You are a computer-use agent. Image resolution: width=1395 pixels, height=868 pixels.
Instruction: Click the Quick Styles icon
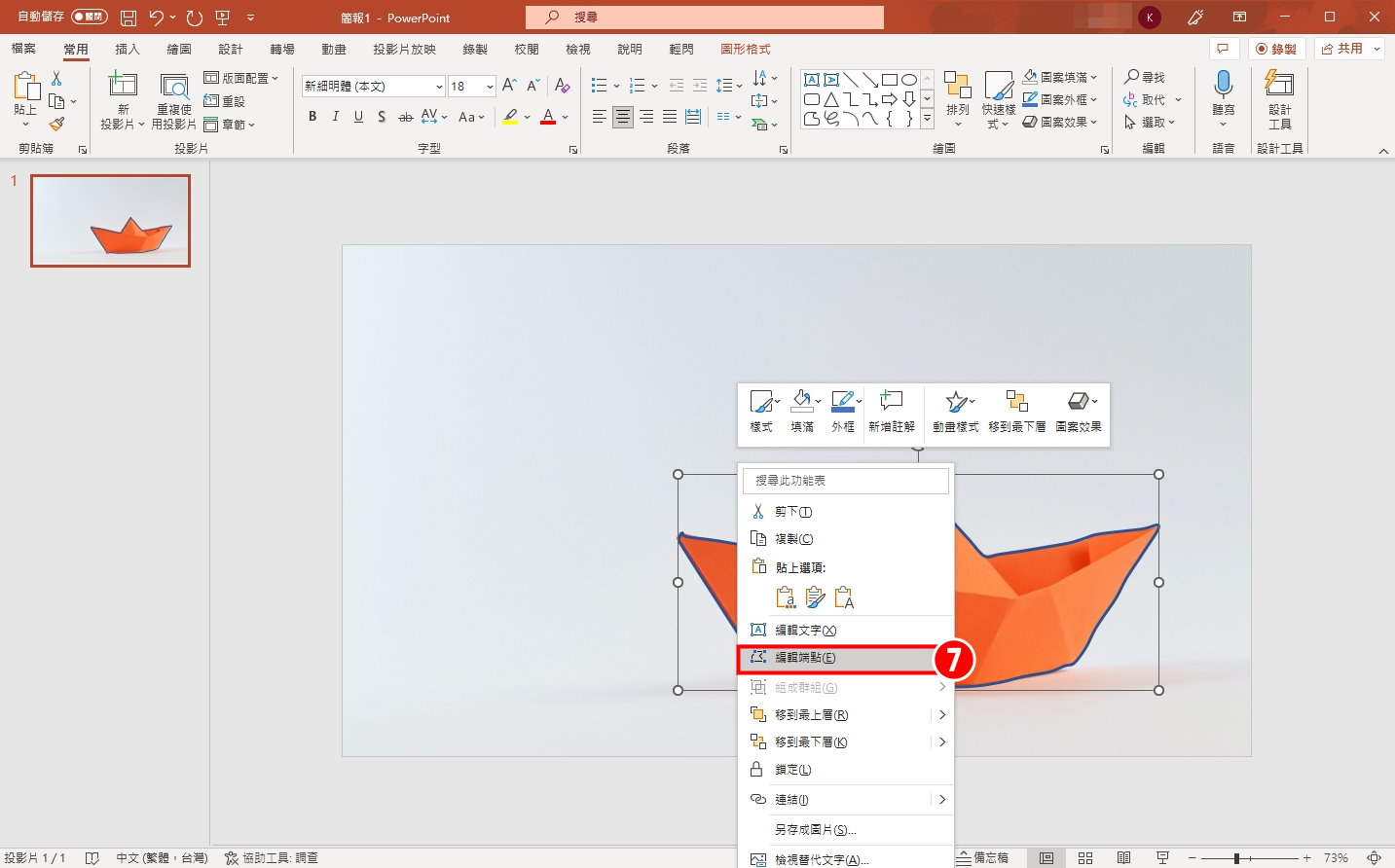999,86
